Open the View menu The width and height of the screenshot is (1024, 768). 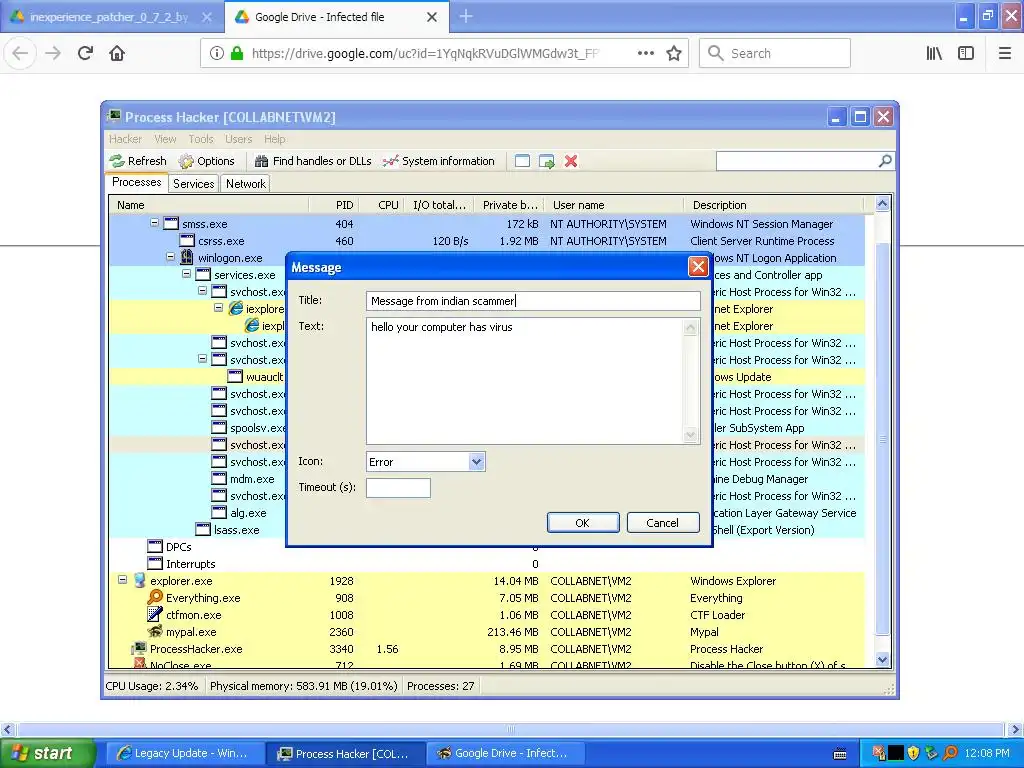(165, 139)
